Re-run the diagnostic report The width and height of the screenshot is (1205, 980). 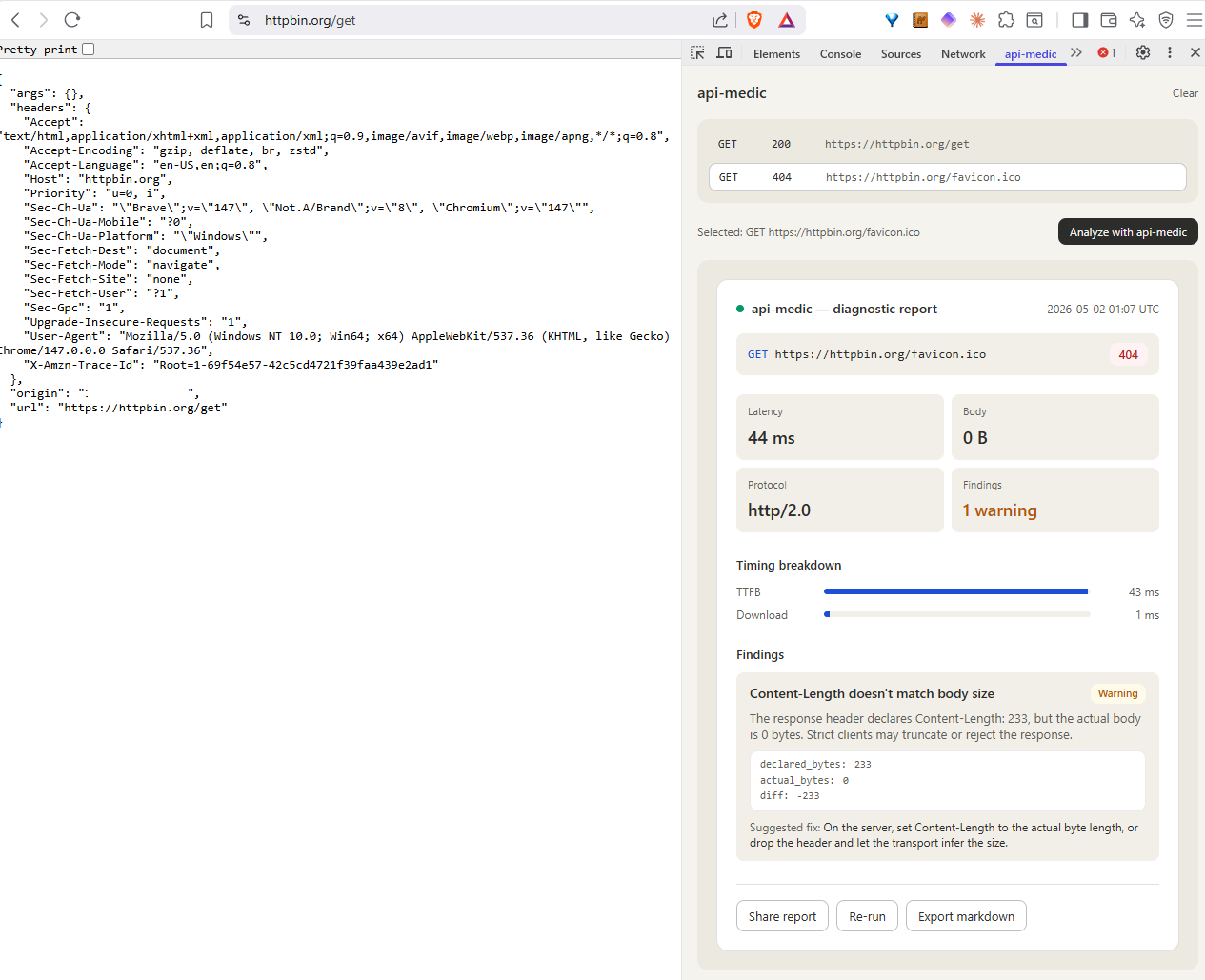point(867,916)
